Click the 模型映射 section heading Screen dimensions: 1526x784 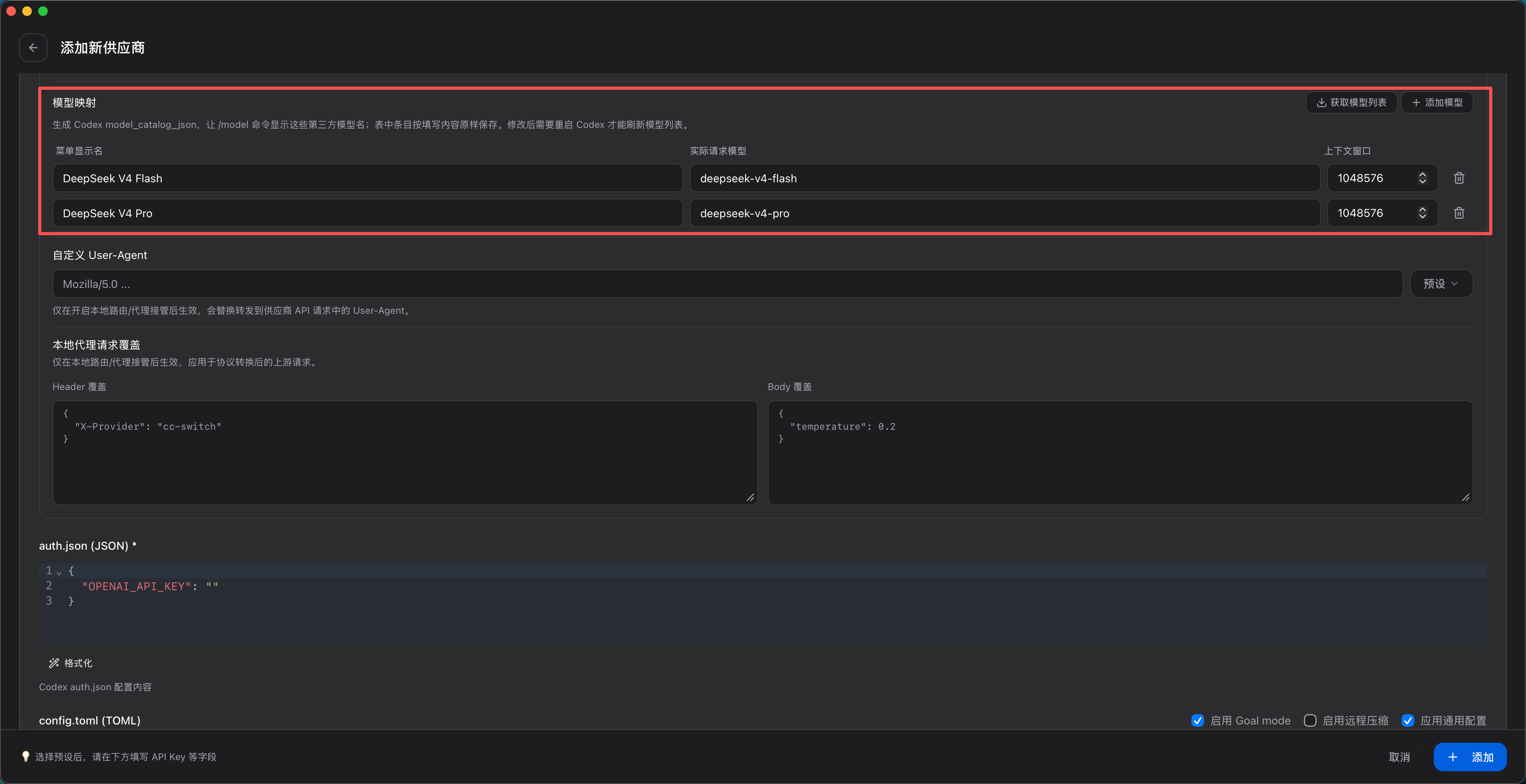pos(74,102)
